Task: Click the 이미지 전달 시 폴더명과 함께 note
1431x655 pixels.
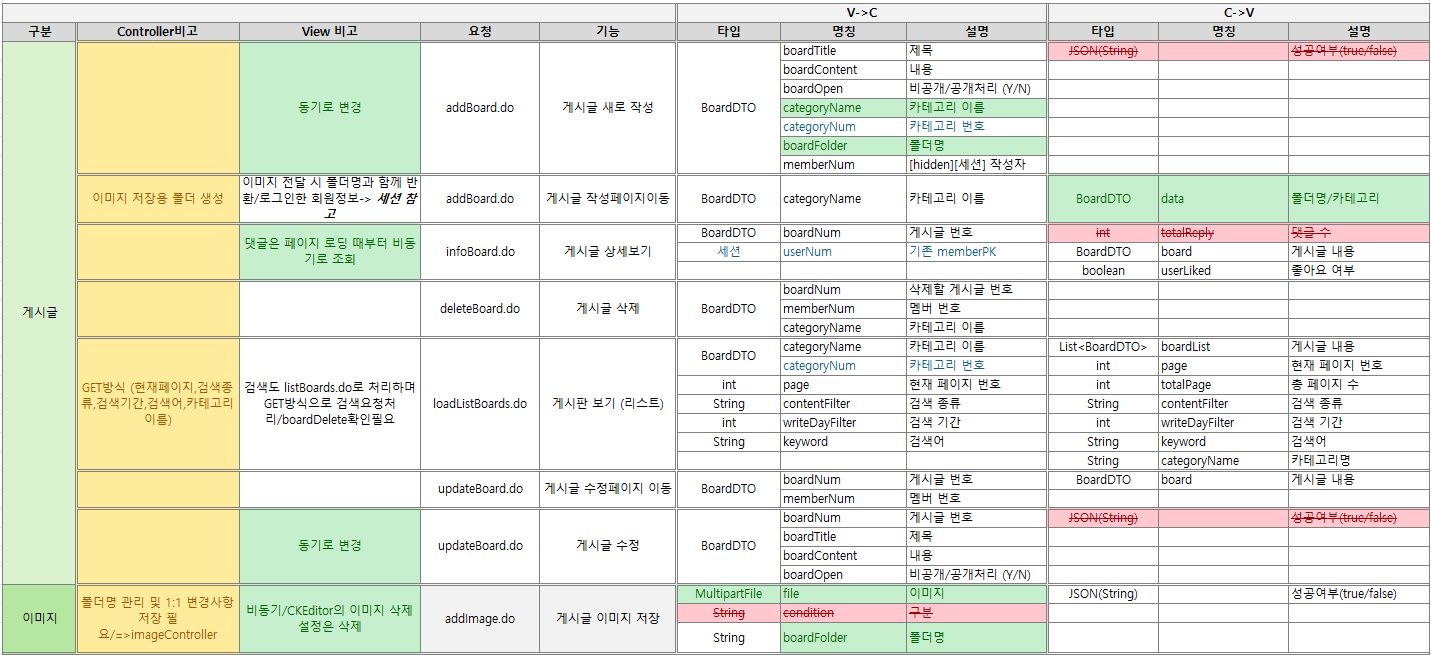Action: click(329, 199)
